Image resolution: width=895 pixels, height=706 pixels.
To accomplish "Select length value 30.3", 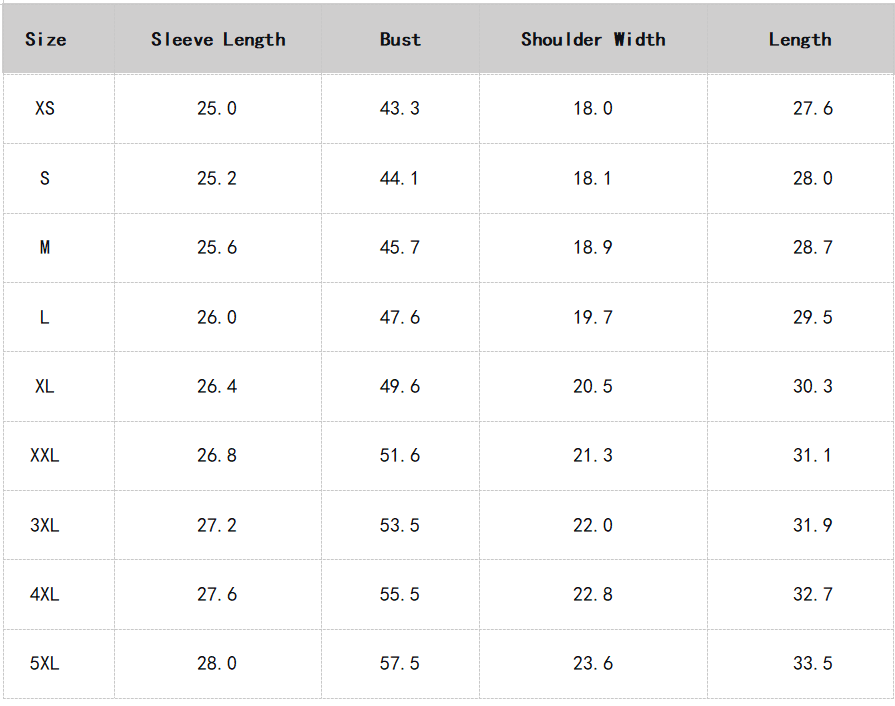I will click(x=812, y=386).
